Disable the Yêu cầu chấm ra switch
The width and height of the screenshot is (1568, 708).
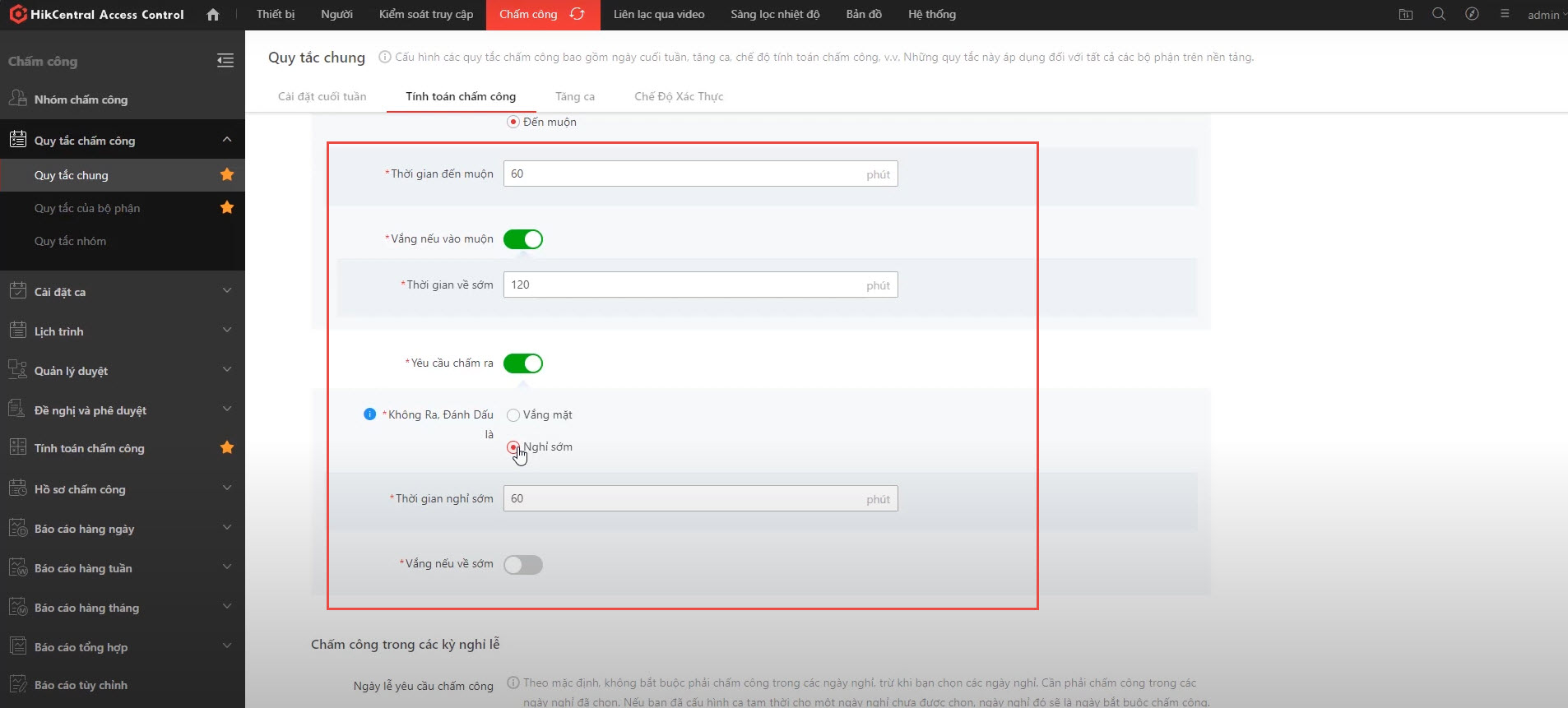(x=523, y=363)
